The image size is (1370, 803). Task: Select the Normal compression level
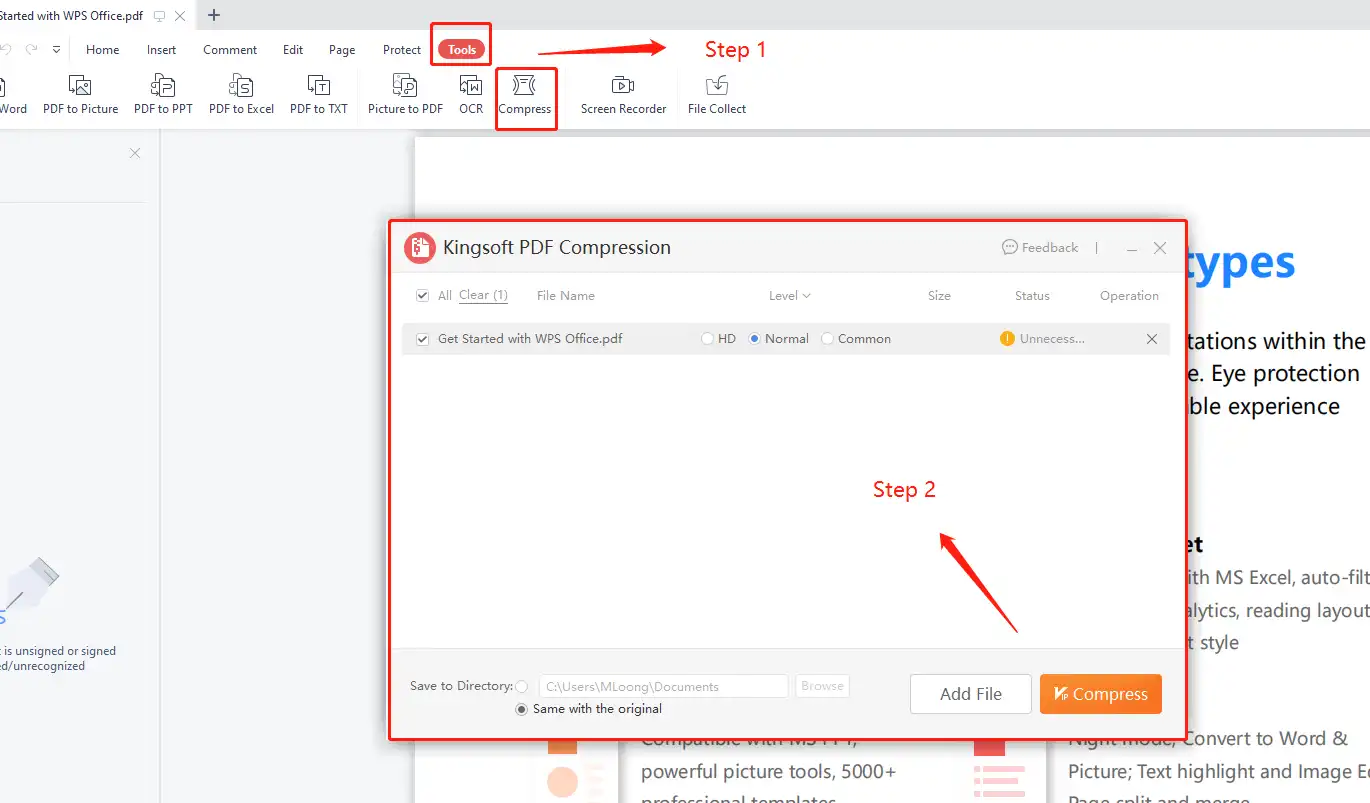(x=755, y=339)
